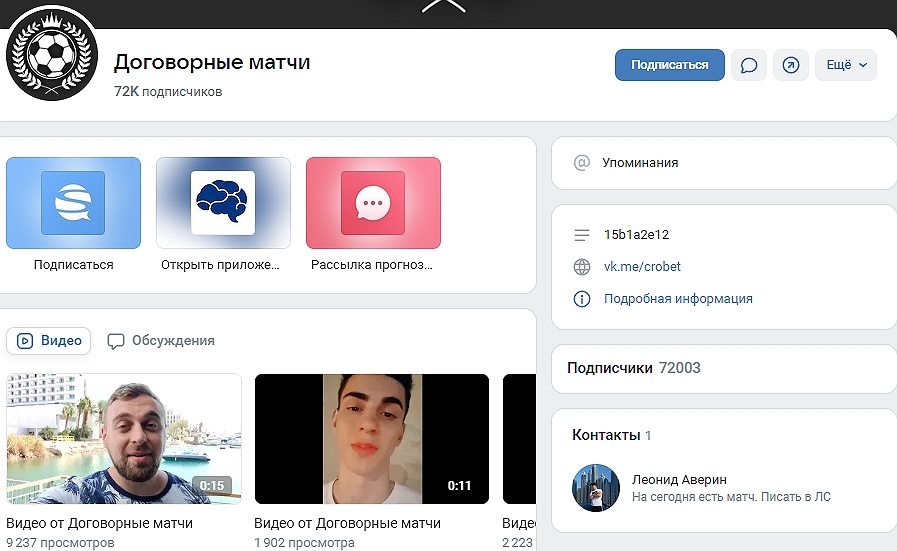Open the Подробная информация link
Viewport: 897px width, 551px height.
point(678,298)
